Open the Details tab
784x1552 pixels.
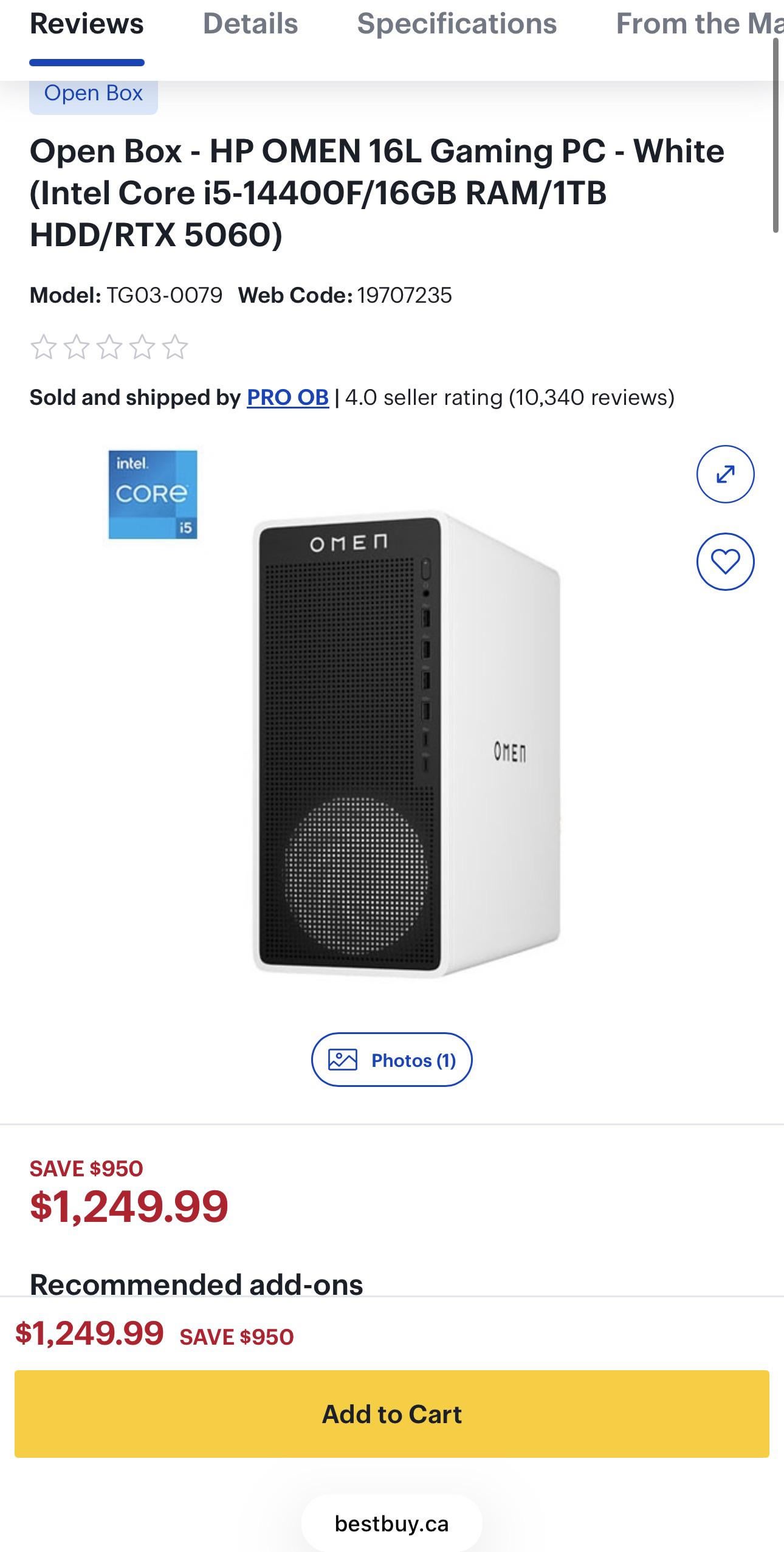250,24
